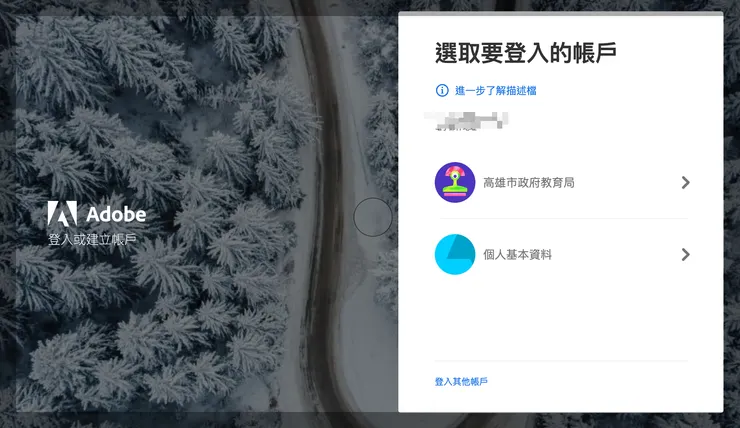
Task: Click the circular ring on the snowy road
Action: pyautogui.click(x=373, y=217)
